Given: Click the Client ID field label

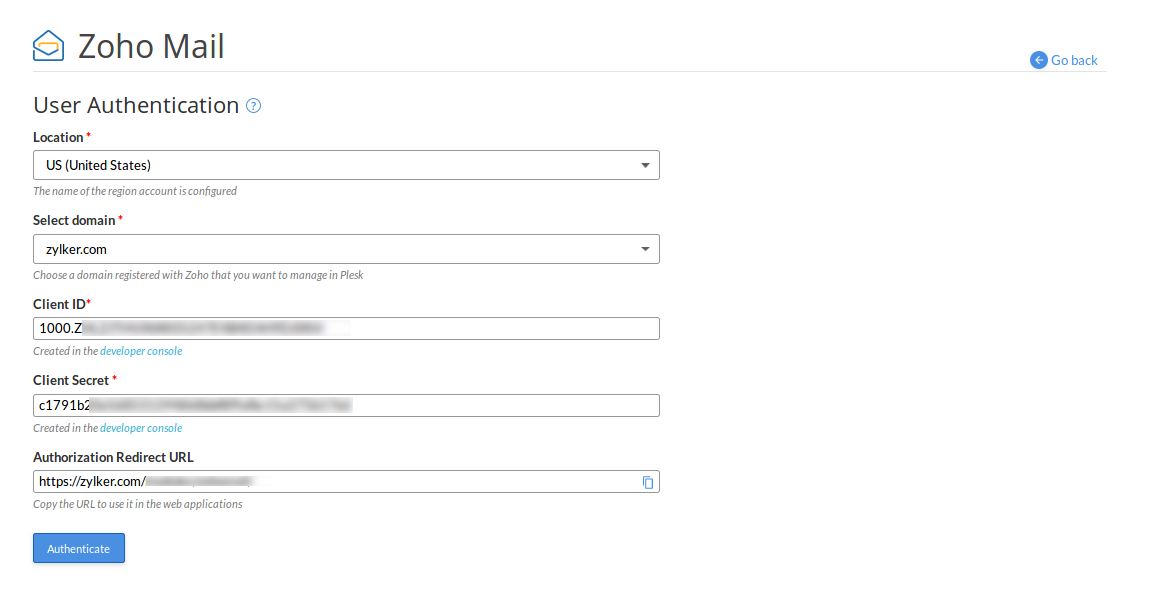Looking at the screenshot, I should coord(59,304).
